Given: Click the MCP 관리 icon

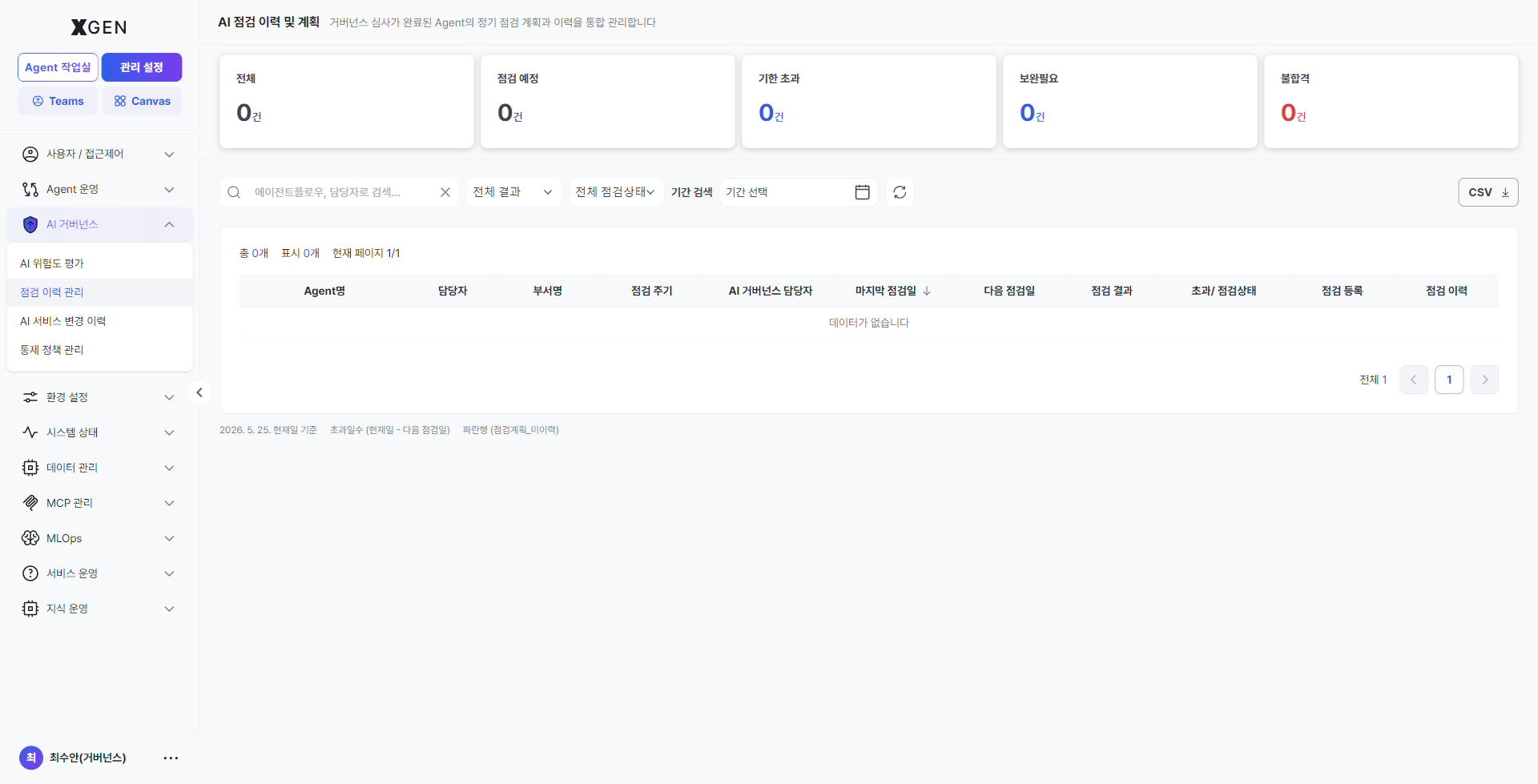Looking at the screenshot, I should click(30, 503).
